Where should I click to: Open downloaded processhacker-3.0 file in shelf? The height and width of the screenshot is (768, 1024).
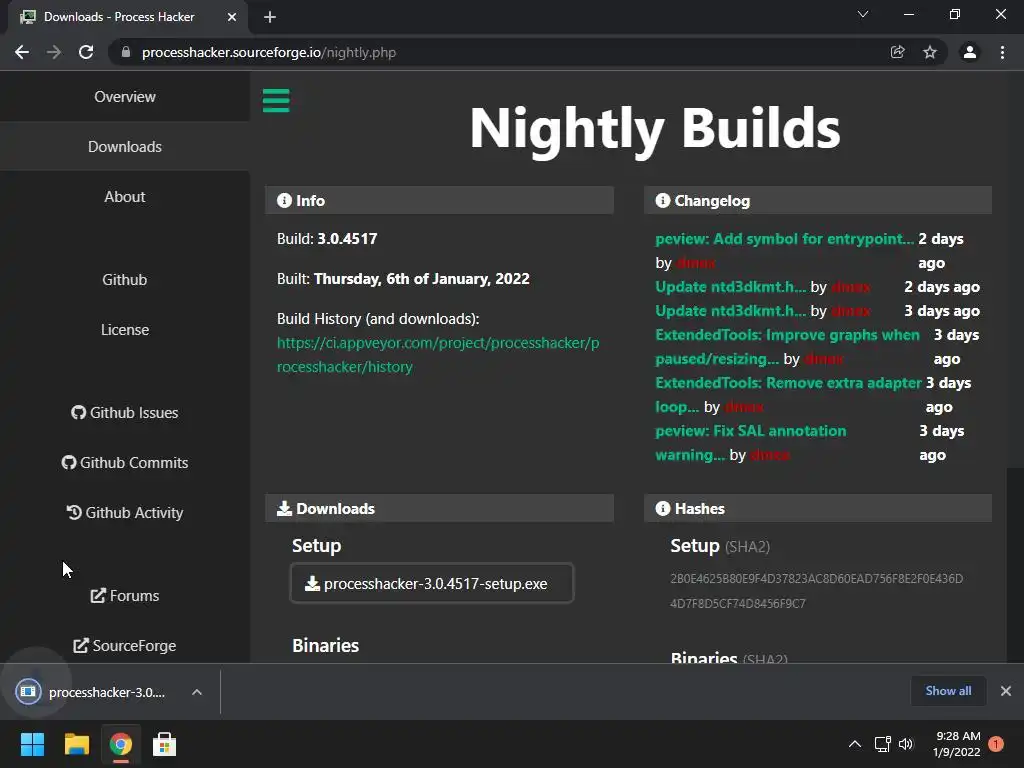(95, 692)
